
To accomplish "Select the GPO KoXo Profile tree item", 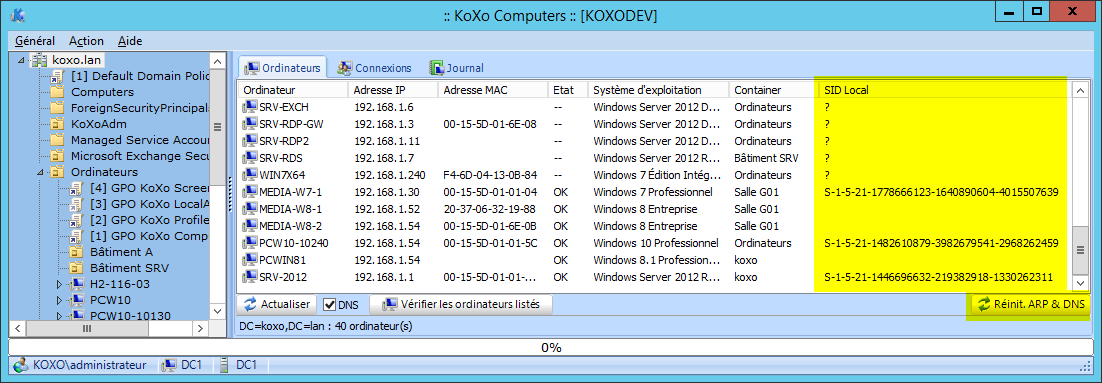I will pos(150,220).
